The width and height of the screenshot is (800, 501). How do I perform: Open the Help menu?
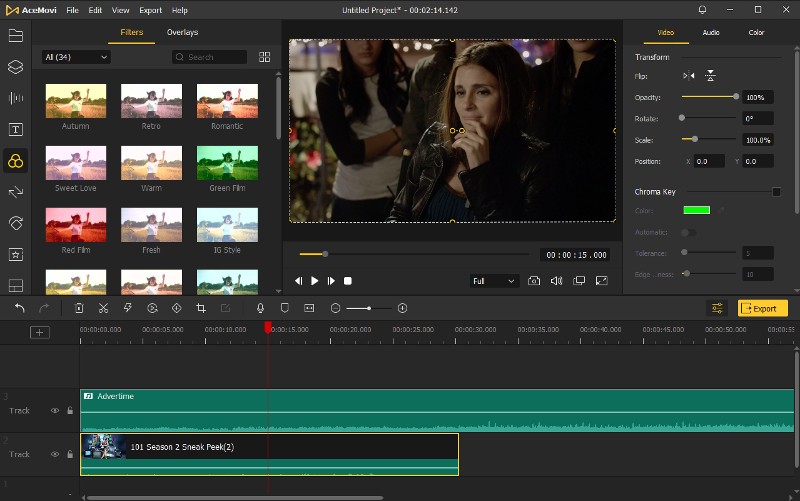180,10
